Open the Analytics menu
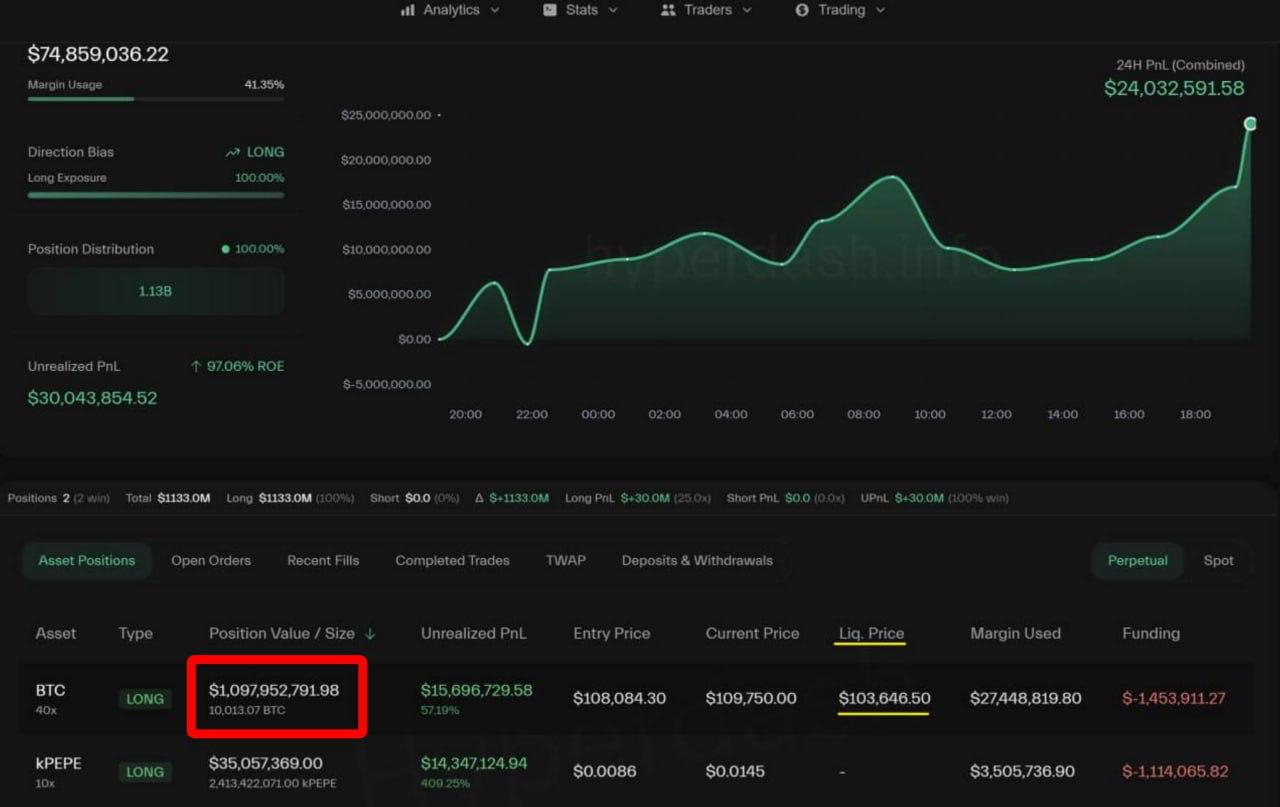This screenshot has width=1280, height=807. tap(450, 10)
